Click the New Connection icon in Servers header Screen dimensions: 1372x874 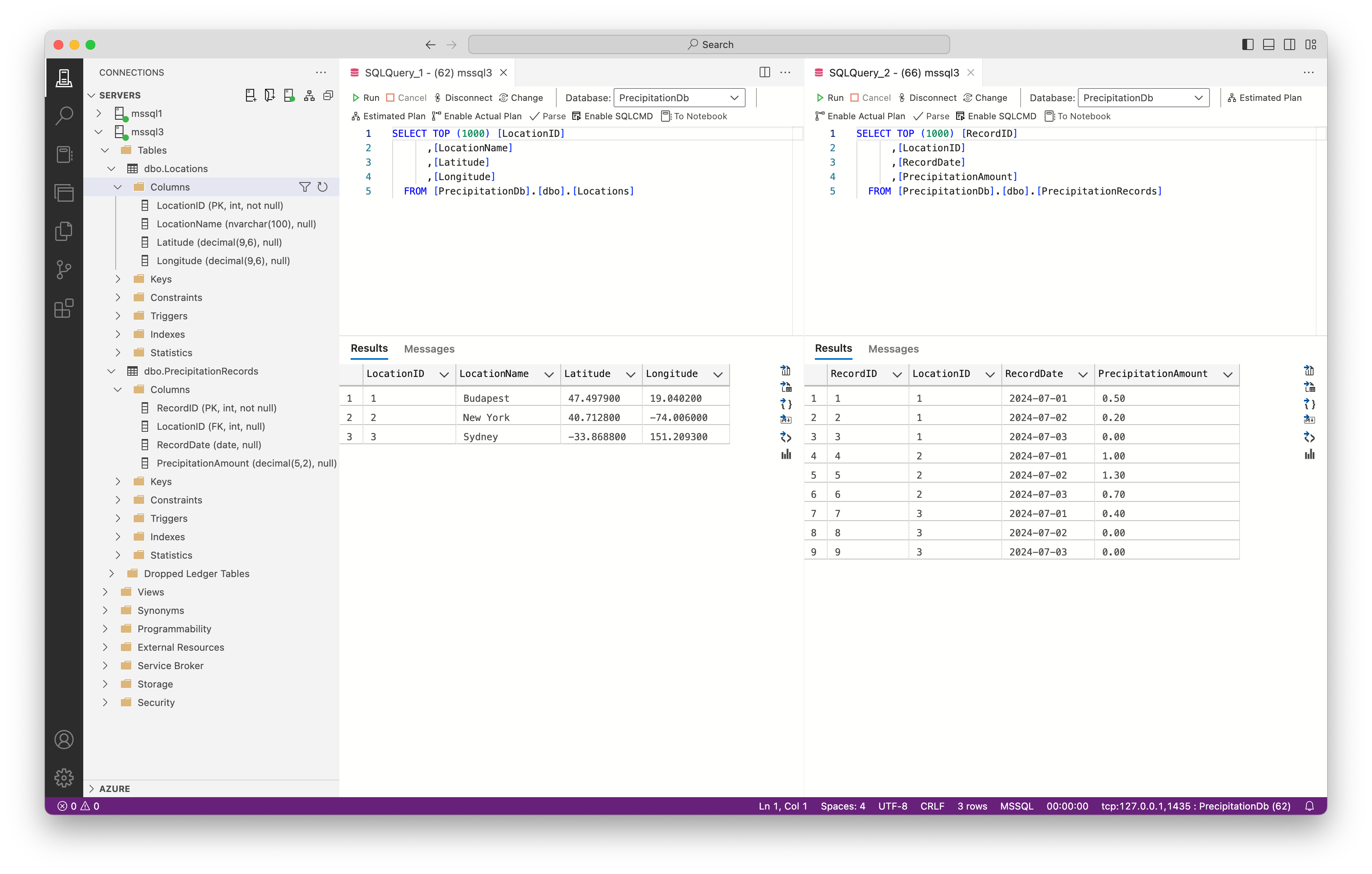[x=251, y=95]
